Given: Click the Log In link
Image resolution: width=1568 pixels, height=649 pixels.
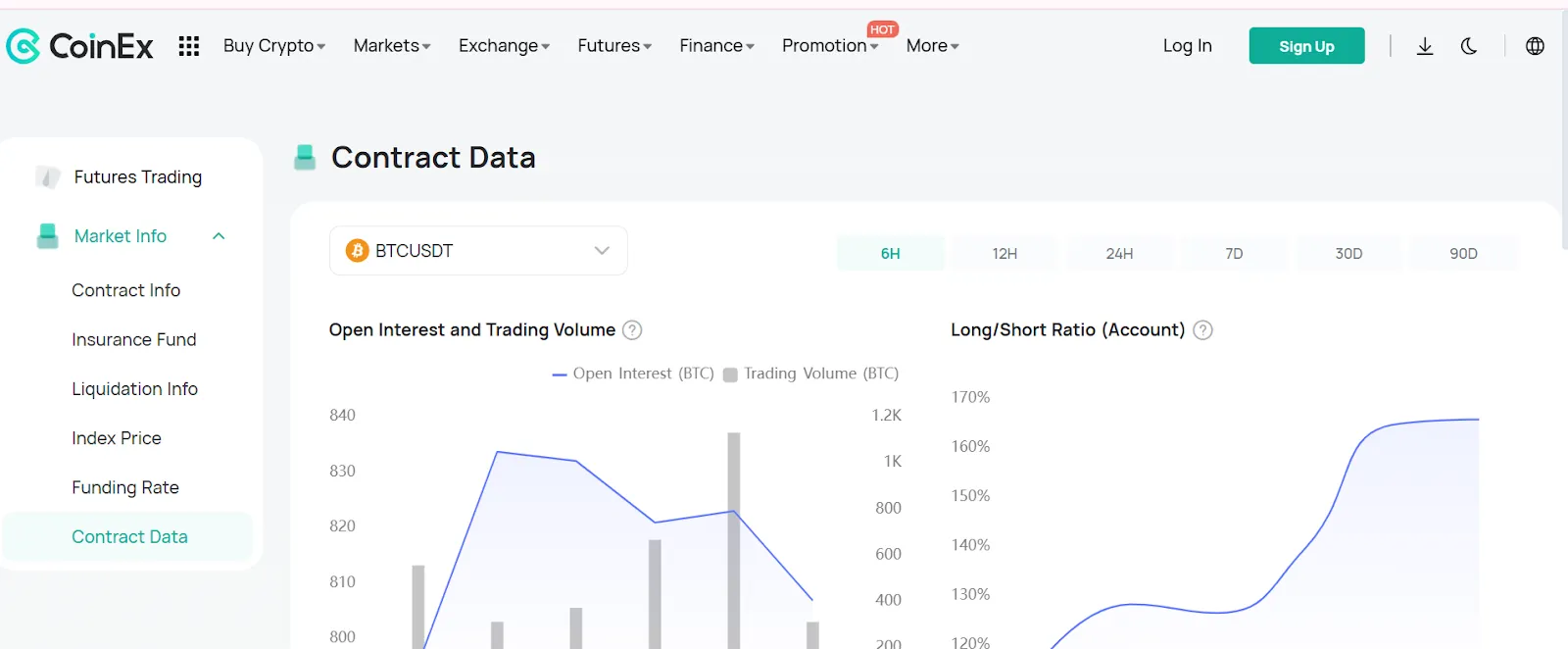Looking at the screenshot, I should pos(1187,46).
